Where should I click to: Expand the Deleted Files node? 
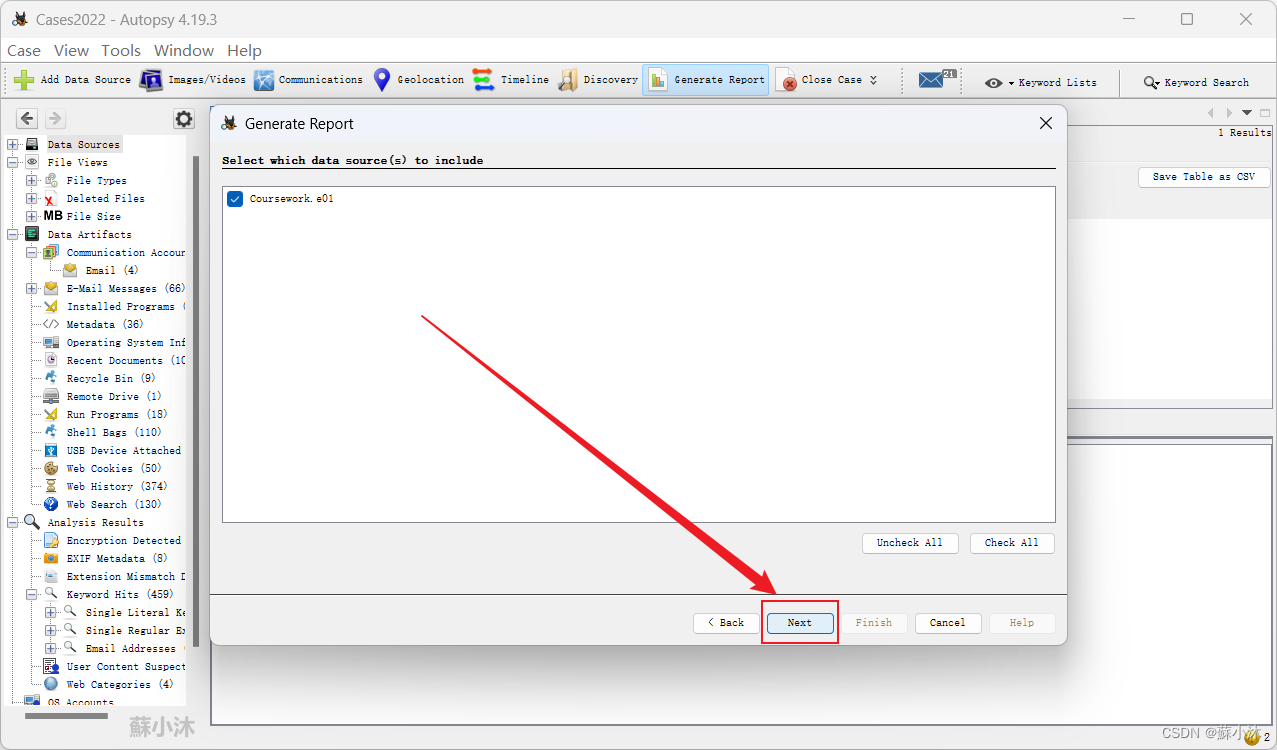tap(32, 199)
